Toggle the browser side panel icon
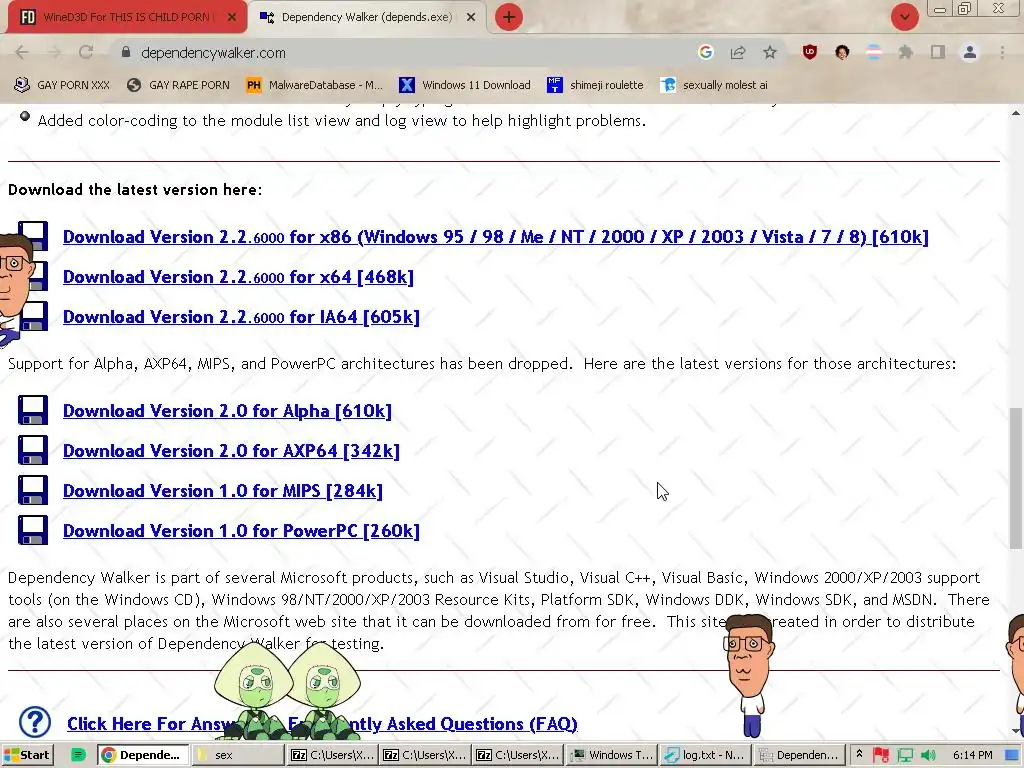The image size is (1024, 768). point(938,52)
